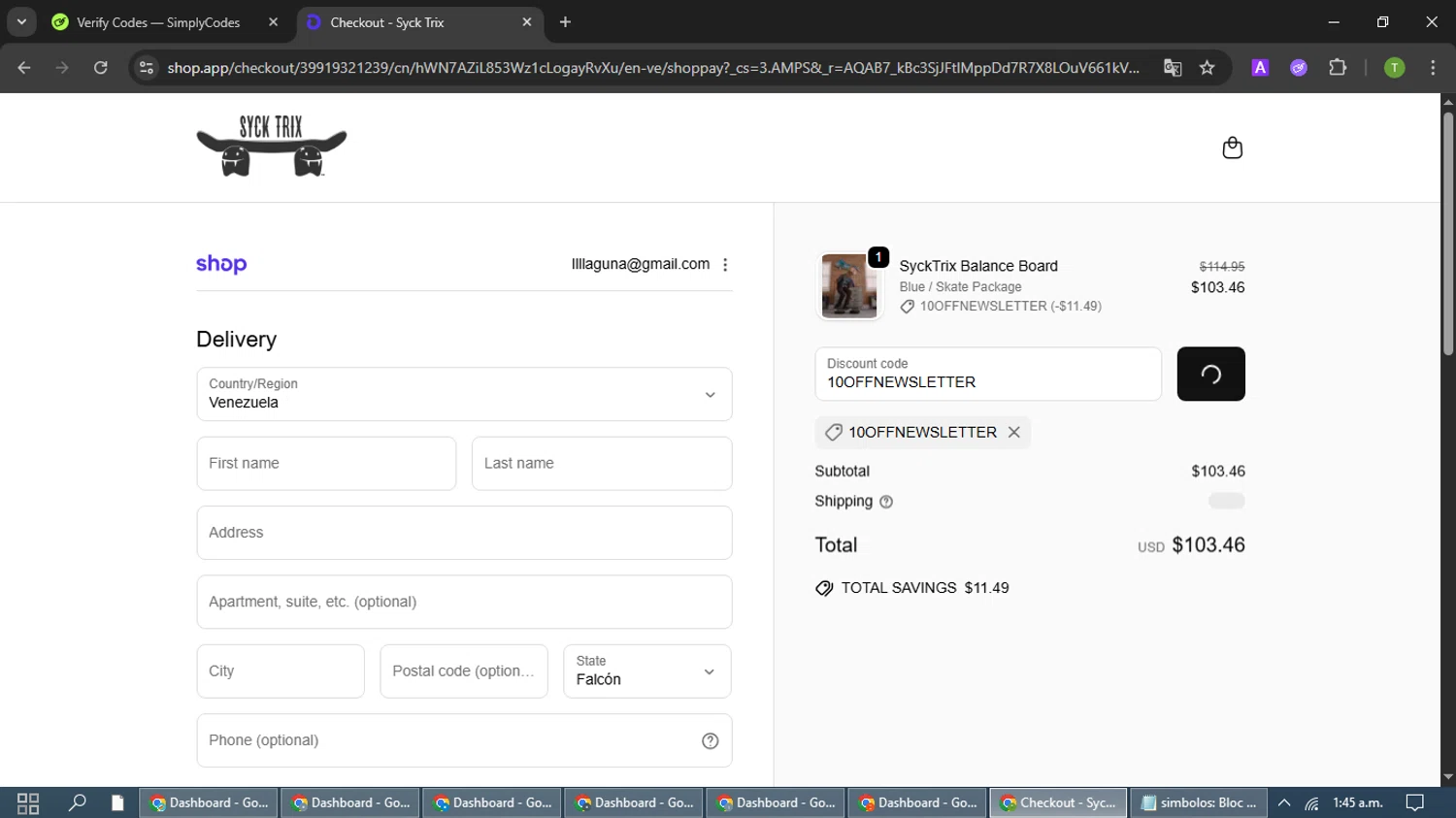Image resolution: width=1456 pixels, height=818 pixels.
Task: Click the Syck Trix skateboard logo
Action: (272, 146)
